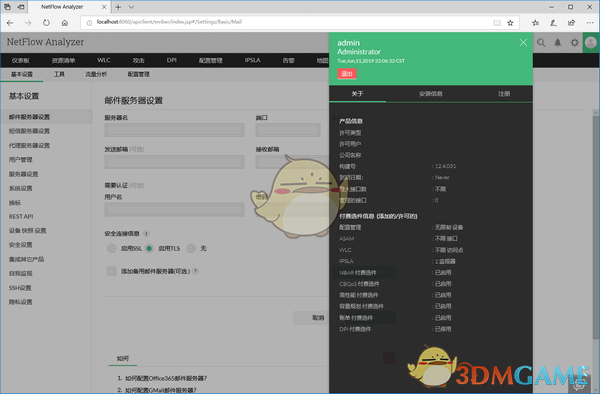Switch to the IPSLA menu tab
This screenshot has width=600, height=394.
pyautogui.click(x=253, y=60)
